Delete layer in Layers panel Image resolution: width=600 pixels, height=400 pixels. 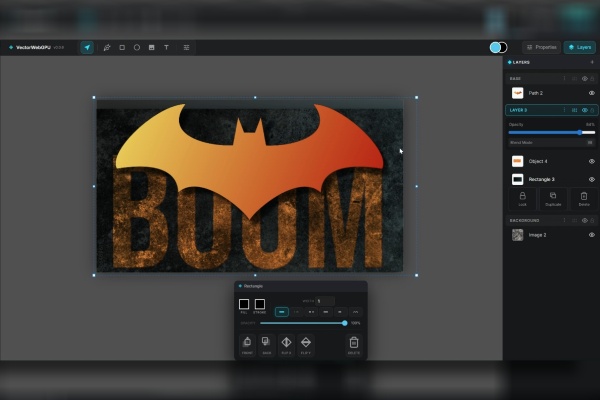[x=584, y=199]
